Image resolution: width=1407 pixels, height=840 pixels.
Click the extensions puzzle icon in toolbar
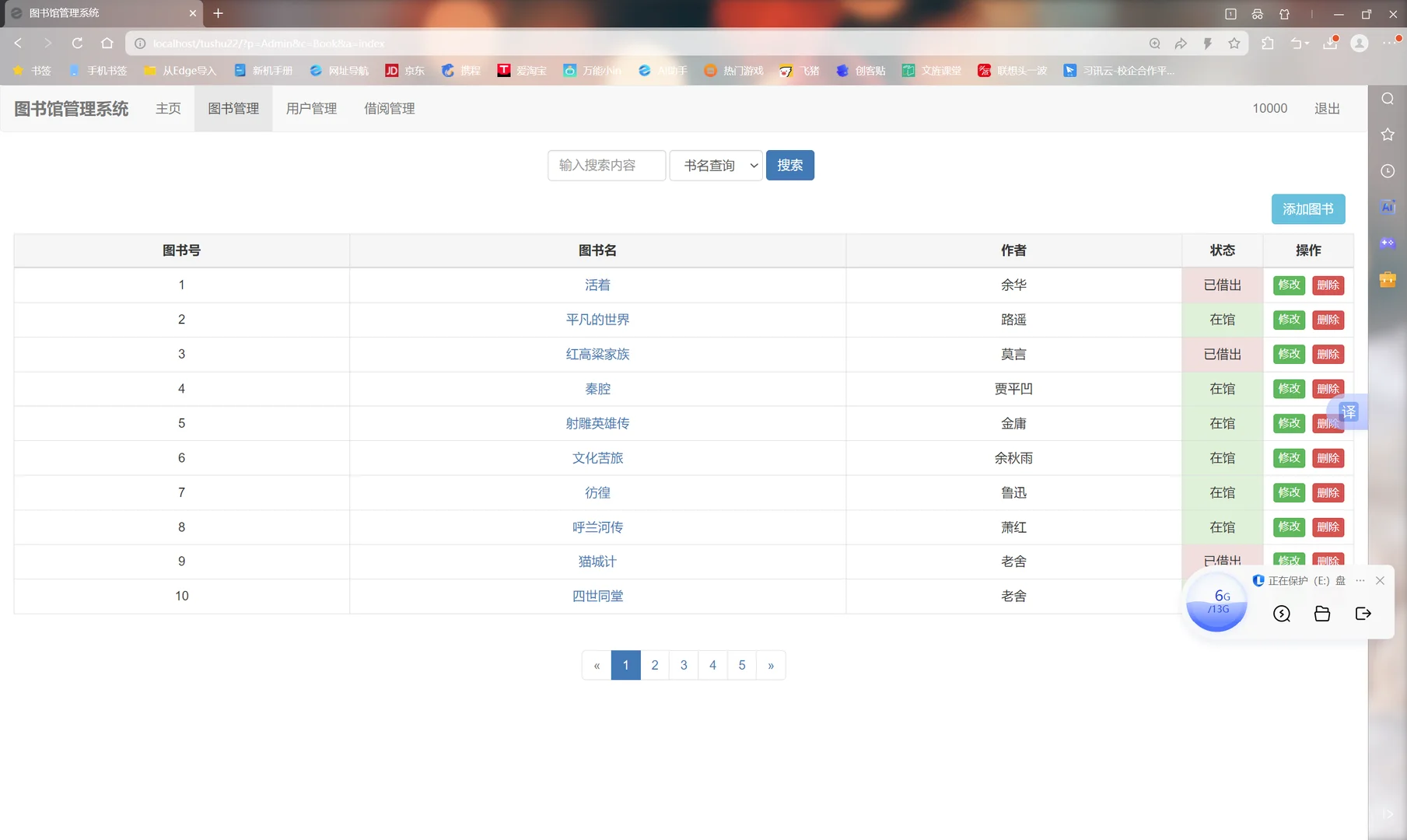(x=1268, y=43)
